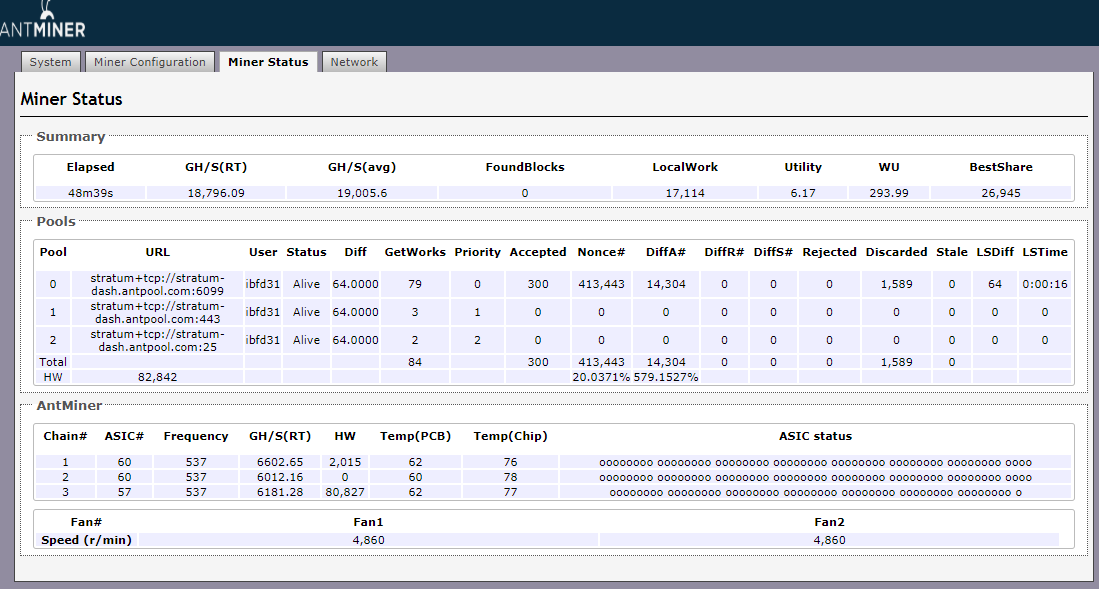Select the GH/S(RT) value 18,796.09
The height and width of the screenshot is (589, 1099).
coord(216,193)
